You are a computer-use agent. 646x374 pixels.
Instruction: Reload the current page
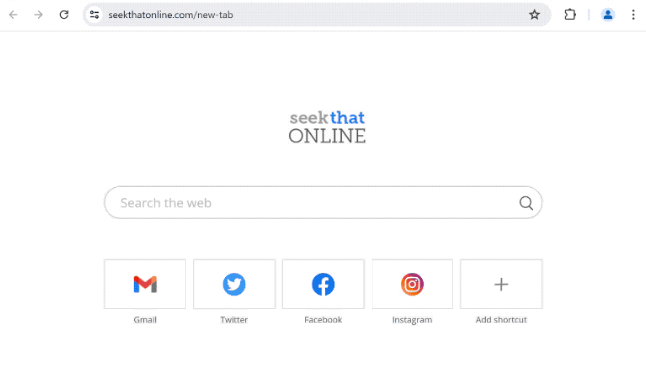click(64, 15)
